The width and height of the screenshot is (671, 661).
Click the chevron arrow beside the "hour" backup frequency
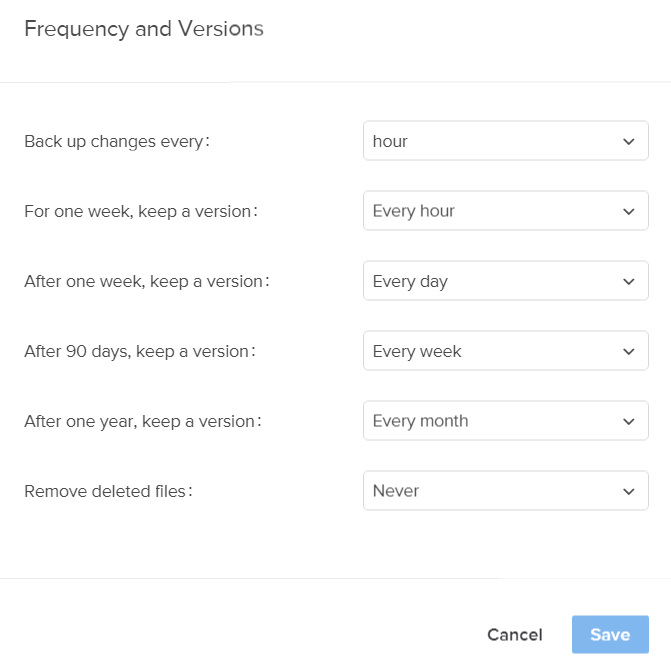[628, 141]
